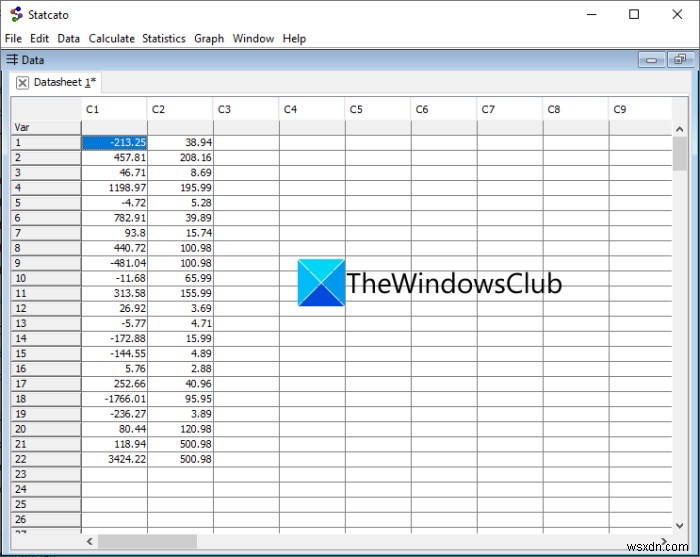Viewport: 700px width, 557px height.
Task: Select cell with value 208.16
Action: [180, 158]
